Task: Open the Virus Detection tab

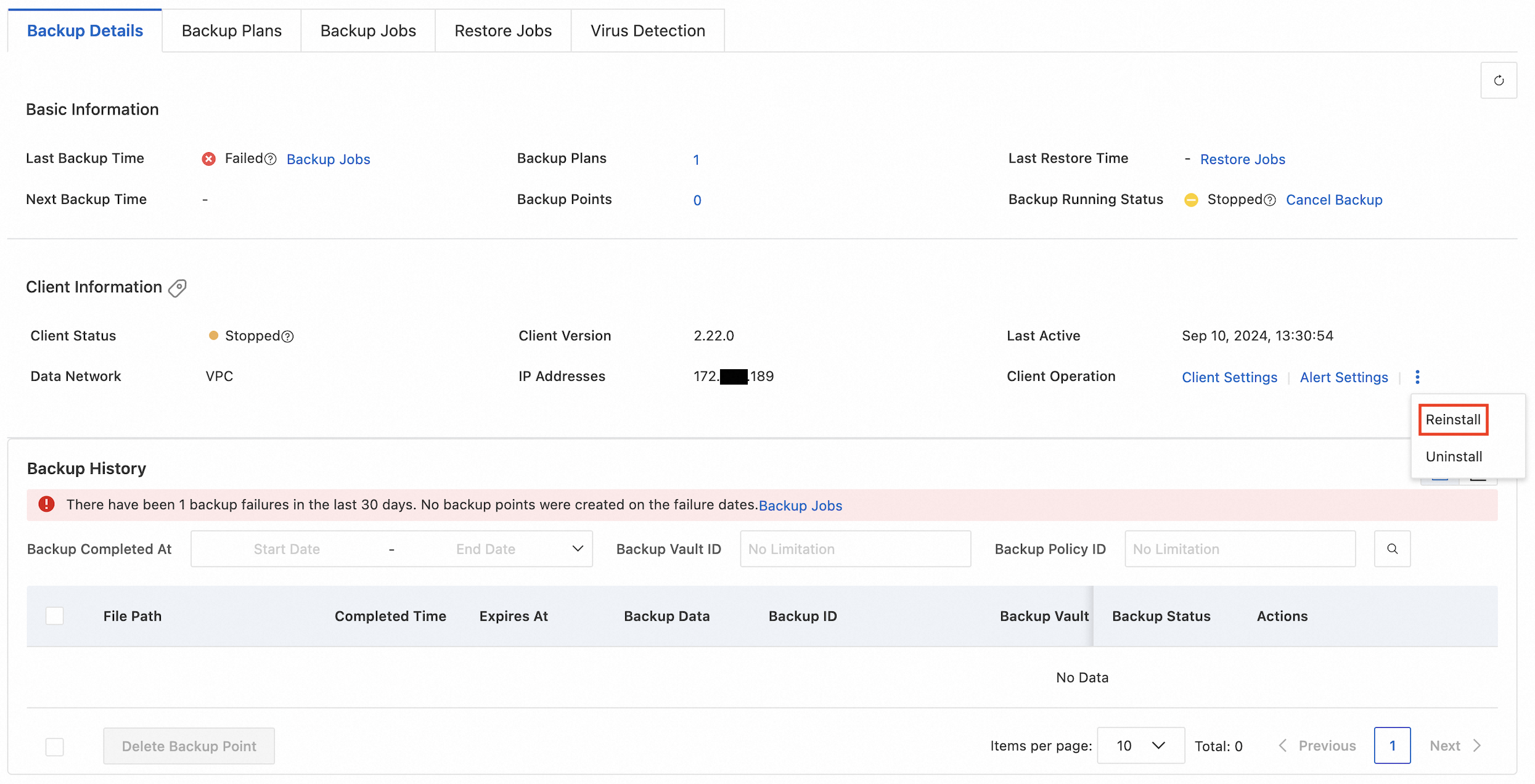Action: [x=648, y=31]
